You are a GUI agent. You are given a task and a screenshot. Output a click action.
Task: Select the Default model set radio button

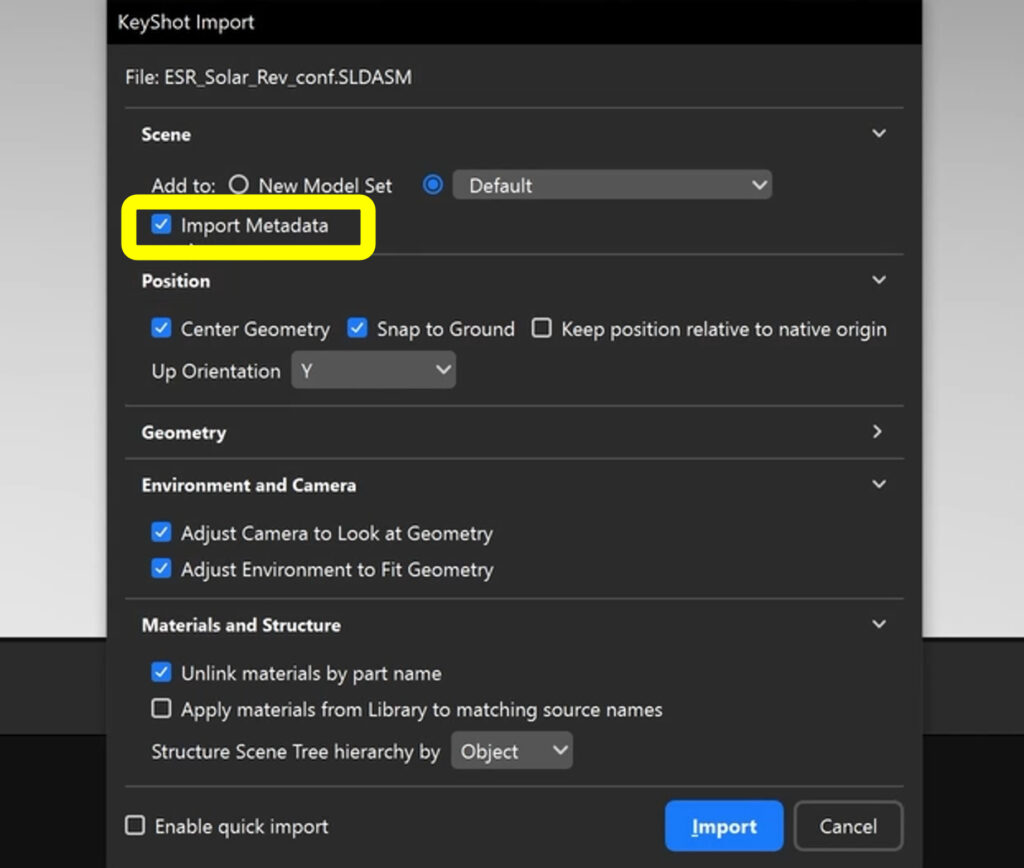click(433, 185)
